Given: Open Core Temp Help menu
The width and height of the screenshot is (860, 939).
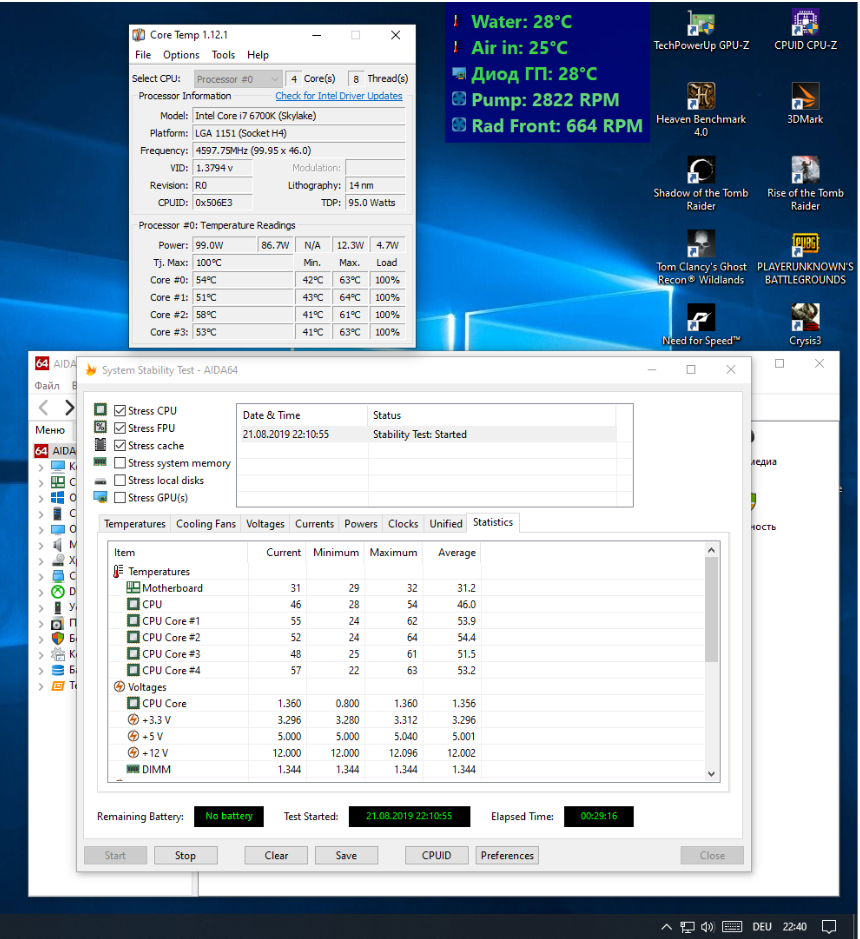Looking at the screenshot, I should [x=258, y=54].
